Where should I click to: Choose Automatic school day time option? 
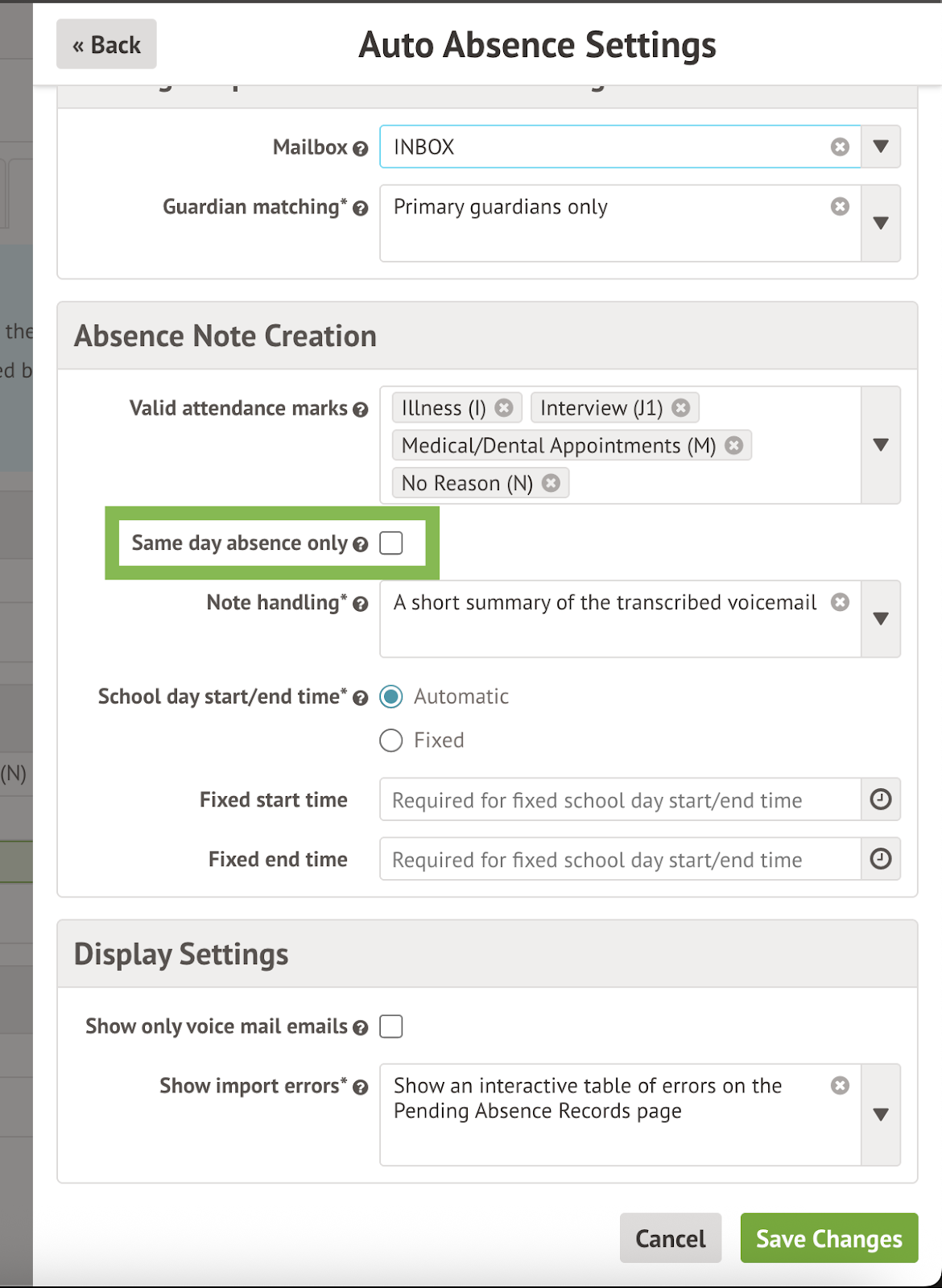pos(391,696)
